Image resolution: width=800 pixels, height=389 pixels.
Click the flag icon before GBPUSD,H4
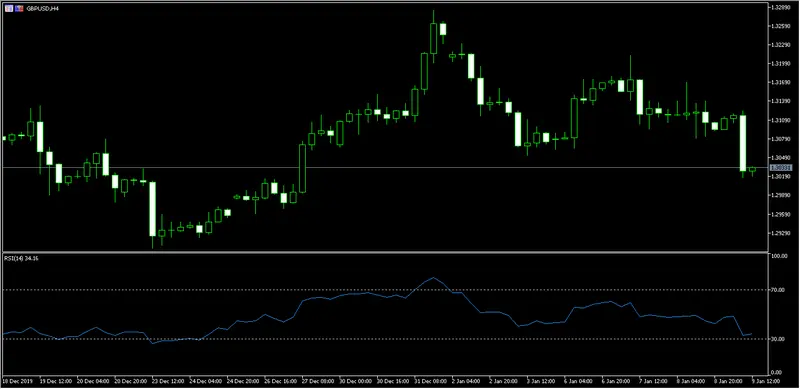[x=19, y=9]
